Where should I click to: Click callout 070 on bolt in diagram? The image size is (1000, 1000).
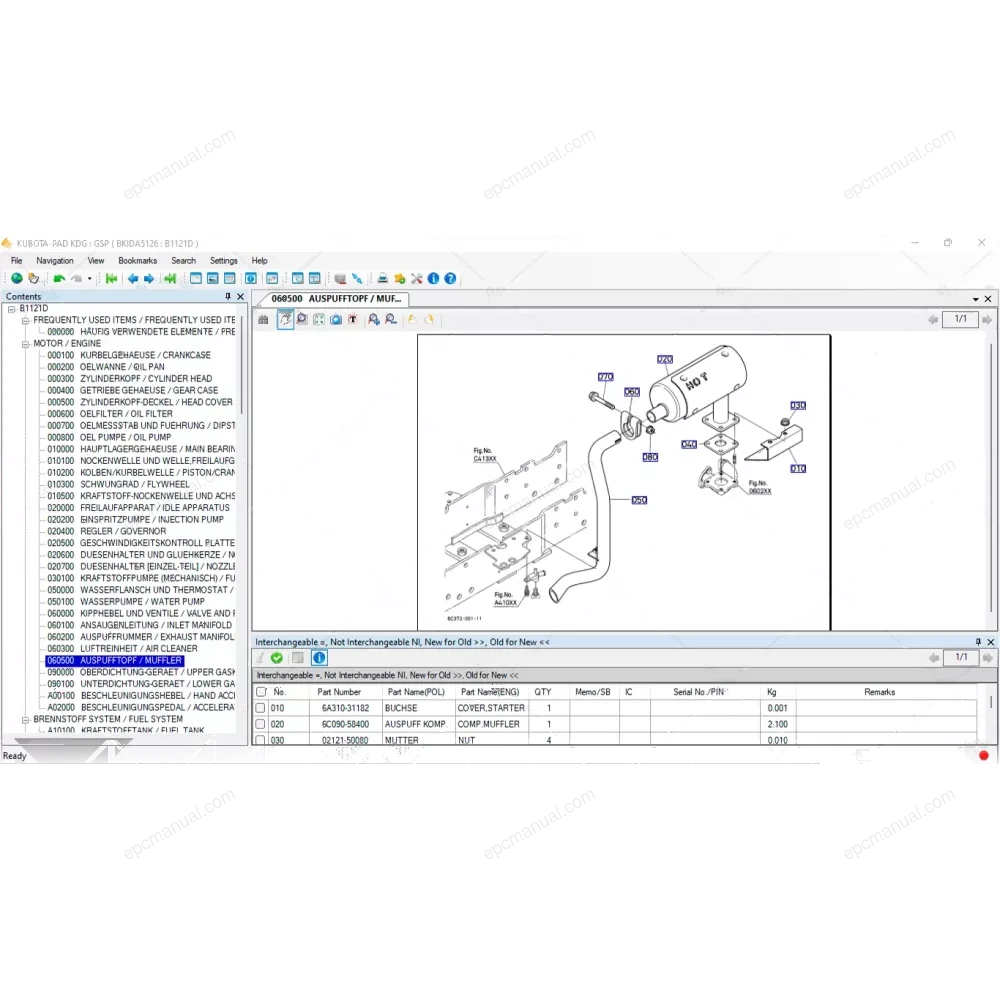coord(606,377)
